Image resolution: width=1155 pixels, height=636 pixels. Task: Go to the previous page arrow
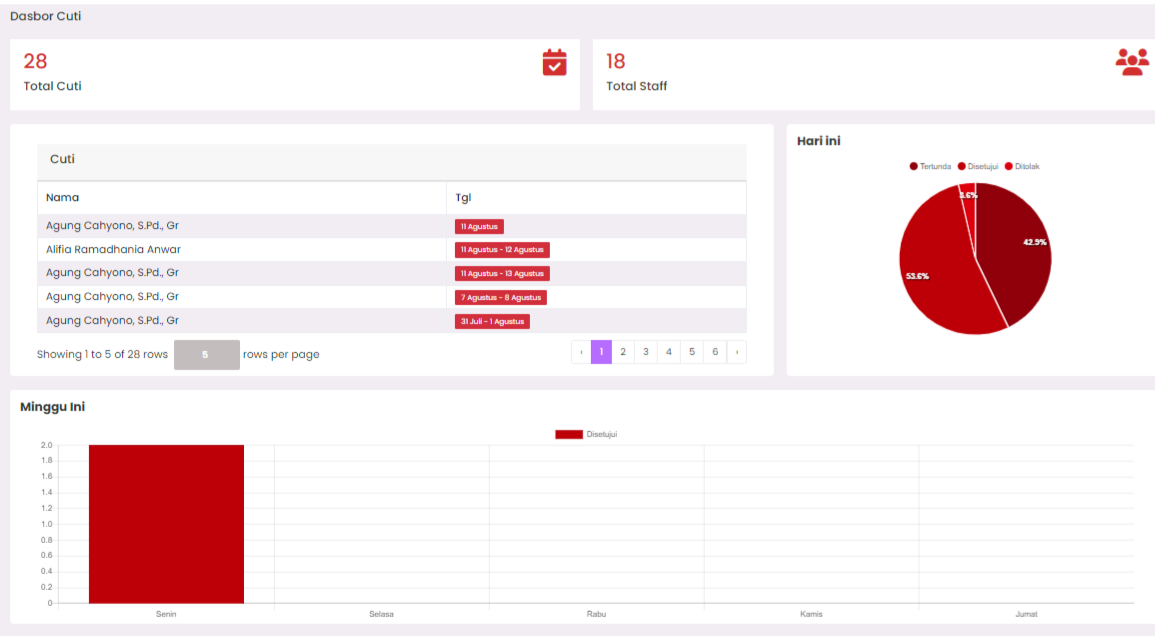click(581, 352)
